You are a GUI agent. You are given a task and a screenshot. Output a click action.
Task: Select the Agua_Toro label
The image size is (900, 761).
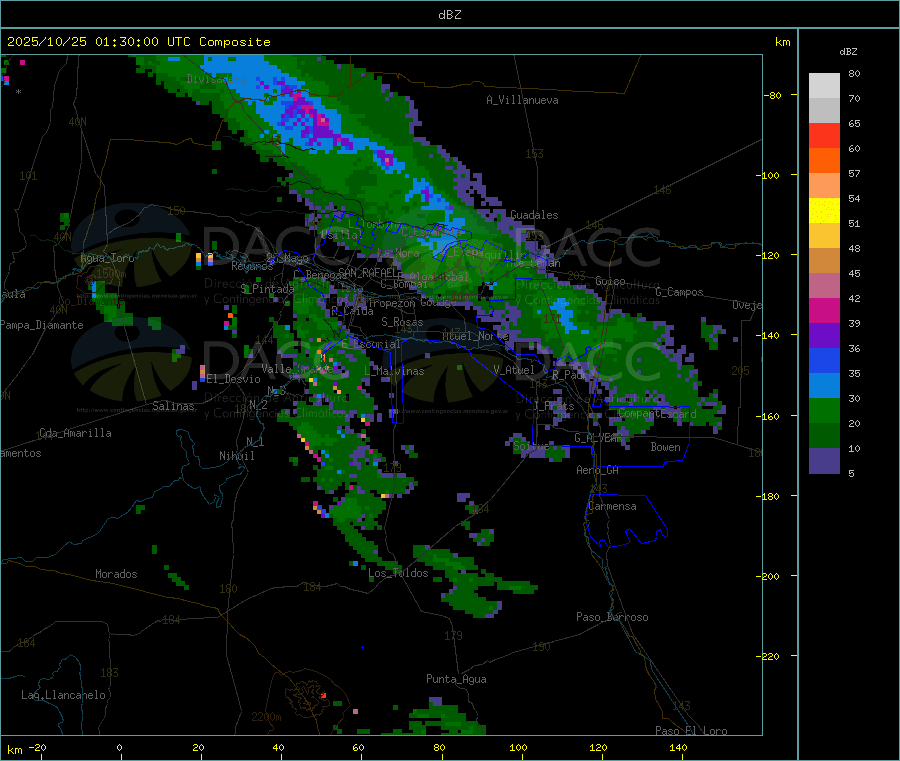(x=107, y=258)
